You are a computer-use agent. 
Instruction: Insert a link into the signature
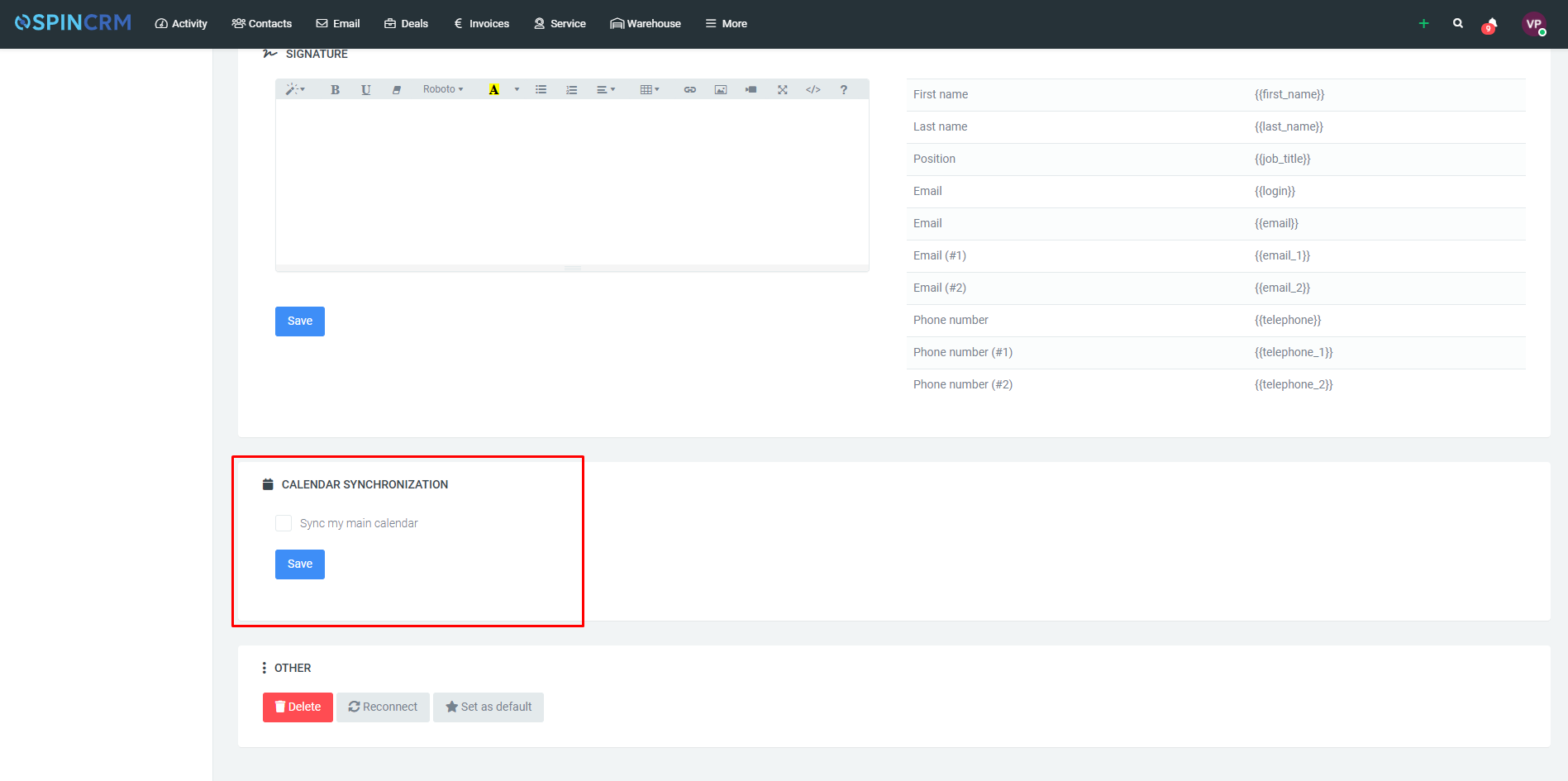[689, 88]
